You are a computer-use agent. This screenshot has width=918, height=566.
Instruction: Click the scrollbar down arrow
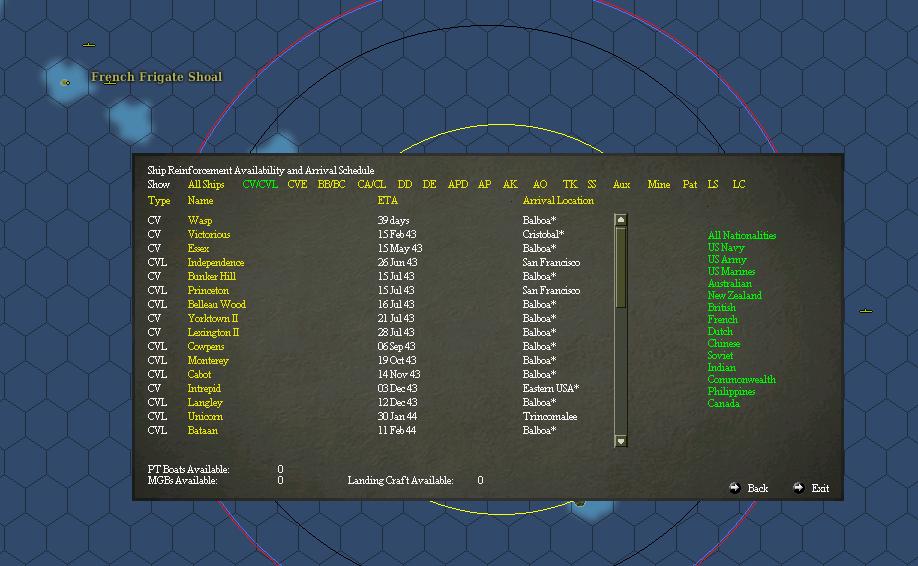coord(621,441)
